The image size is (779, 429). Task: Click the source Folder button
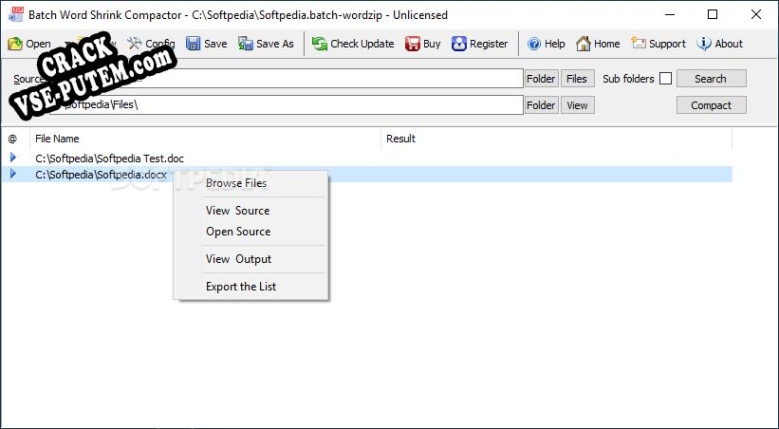point(542,78)
